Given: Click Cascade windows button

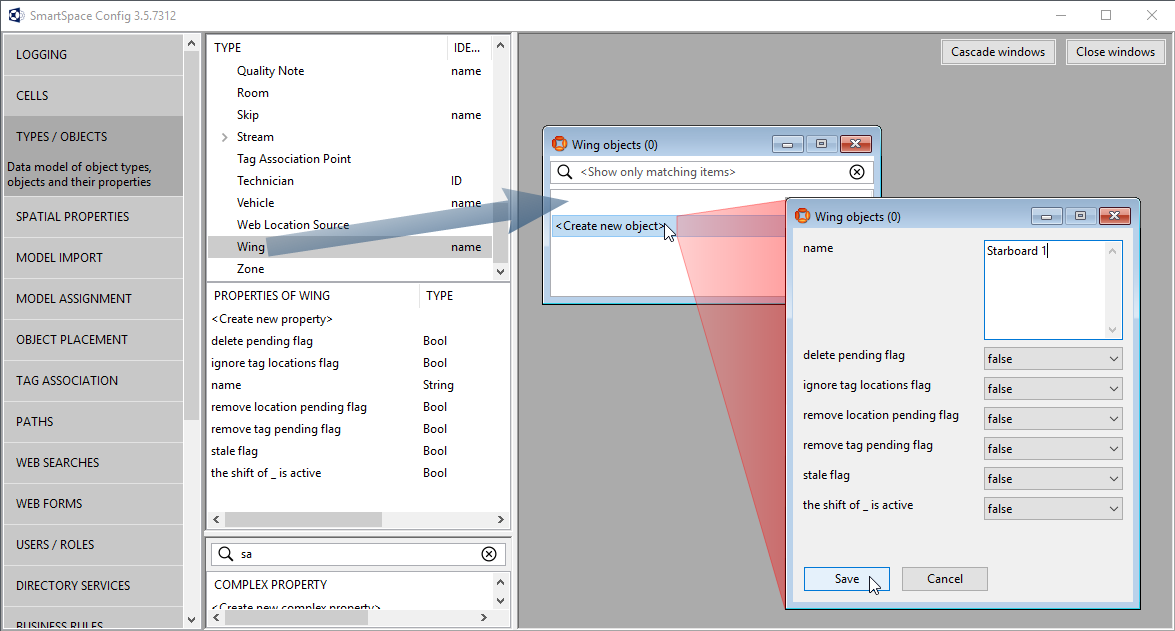Looking at the screenshot, I should point(997,52).
